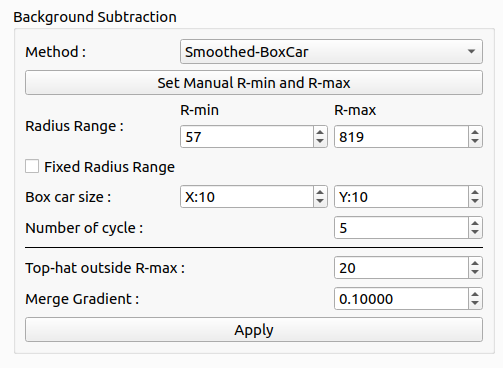This screenshot has width=503, height=368.
Task: Increment box car X size up arrow
Action: coord(320,192)
